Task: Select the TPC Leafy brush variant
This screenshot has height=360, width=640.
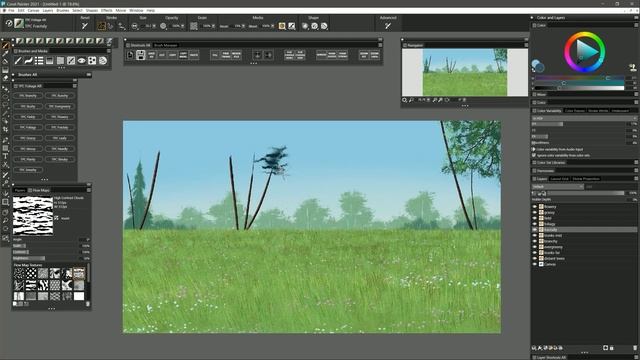Action: [x=60, y=138]
